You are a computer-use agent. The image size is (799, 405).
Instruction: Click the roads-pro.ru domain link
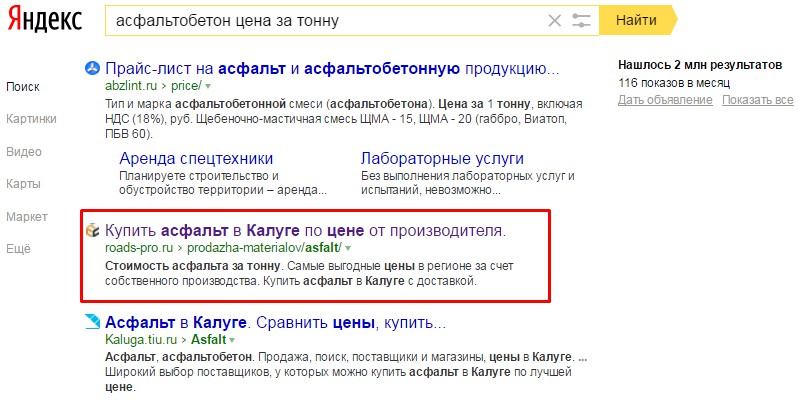click(x=139, y=248)
